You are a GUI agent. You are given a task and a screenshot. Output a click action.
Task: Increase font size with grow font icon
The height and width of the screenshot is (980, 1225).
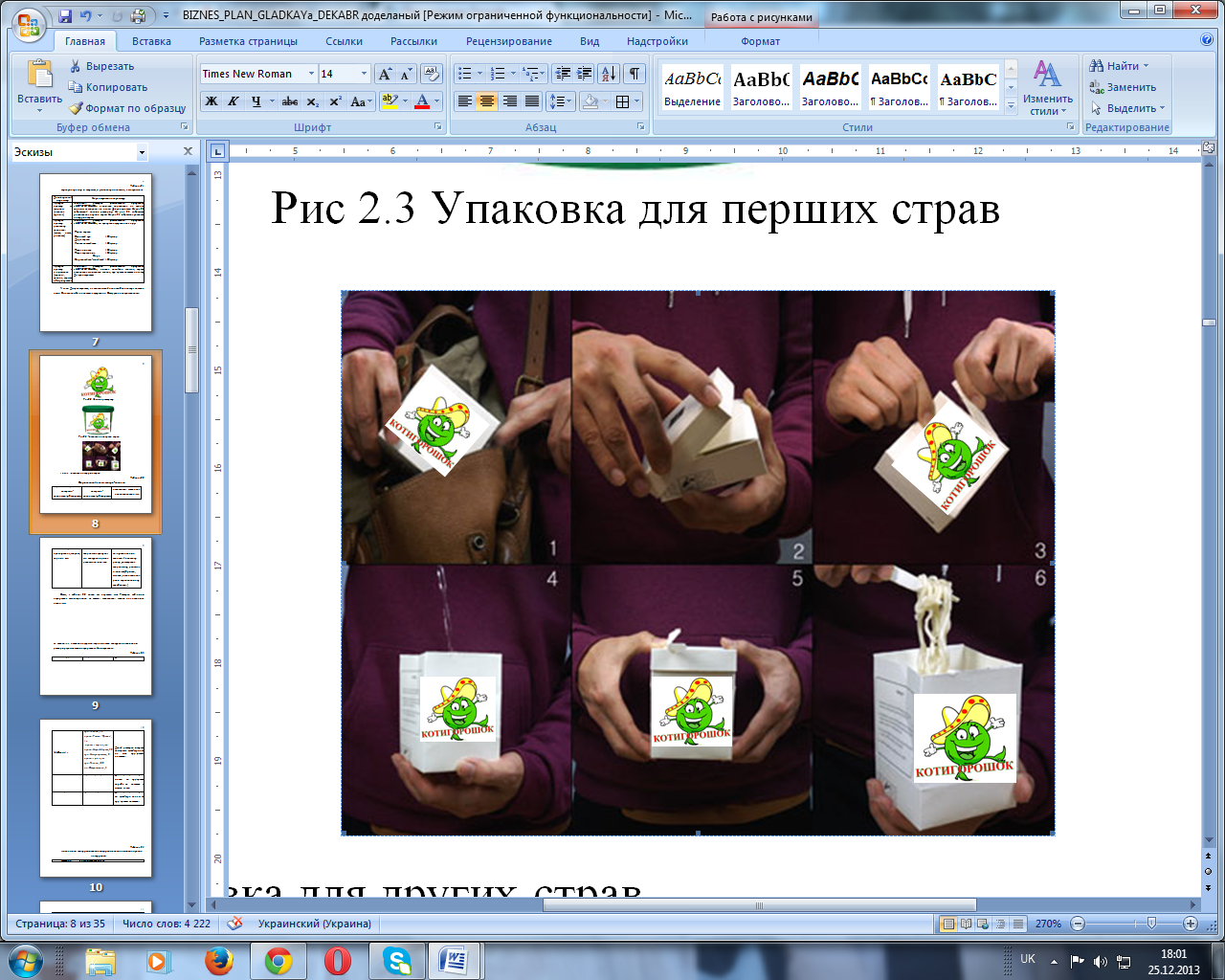point(385,74)
